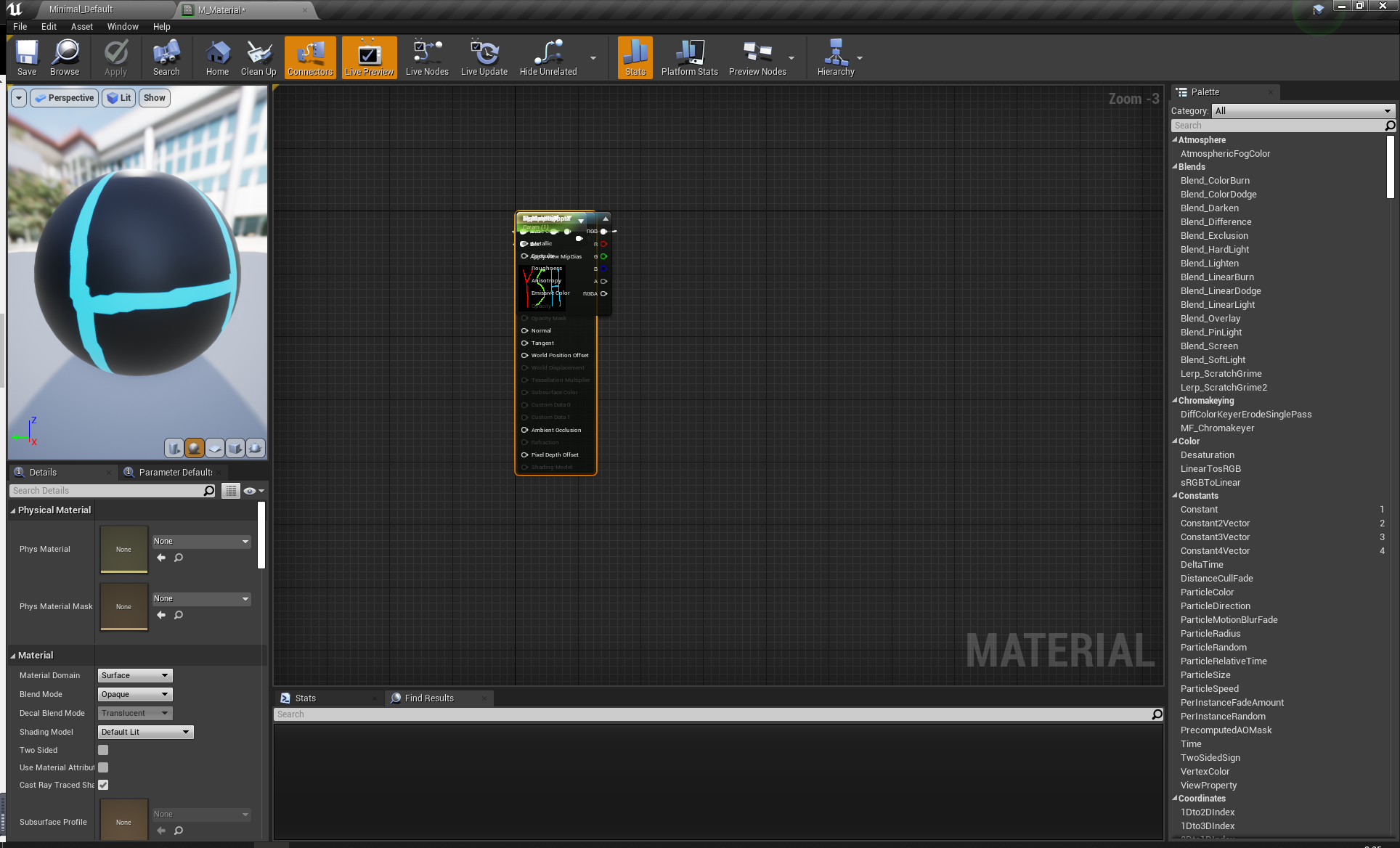The height and width of the screenshot is (848, 1400).
Task: Enable Live Preview in the toolbar
Action: (369, 57)
